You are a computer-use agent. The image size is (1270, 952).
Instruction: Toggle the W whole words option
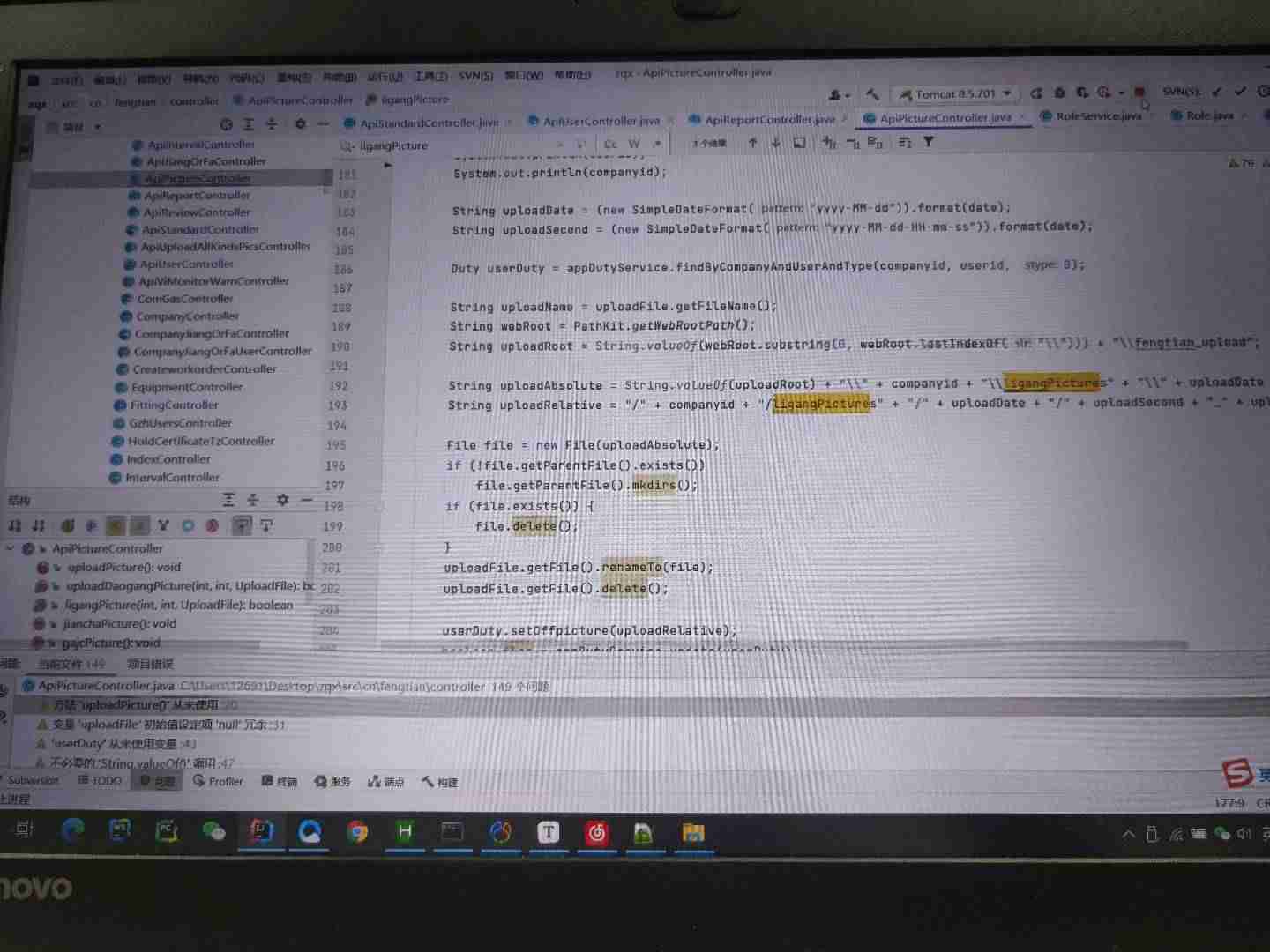tap(634, 144)
